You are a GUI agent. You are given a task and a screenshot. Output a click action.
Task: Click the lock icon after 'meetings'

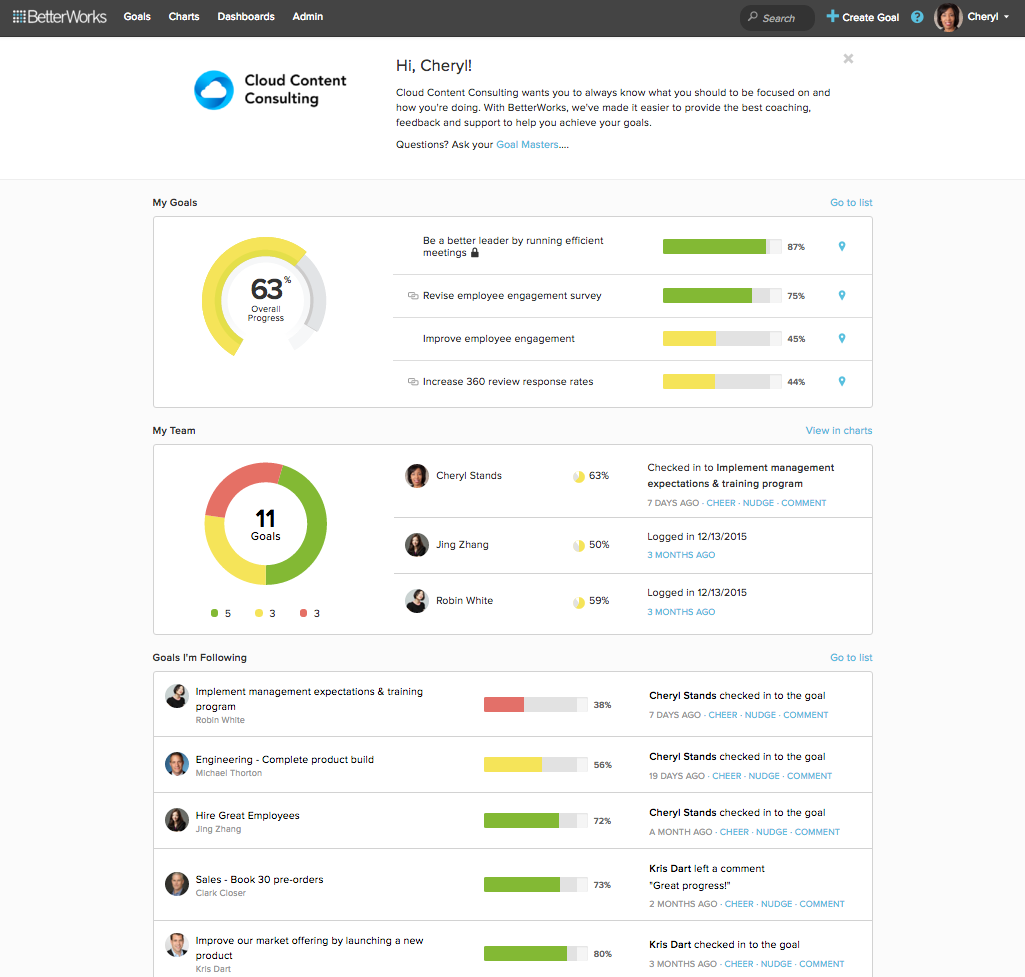coord(475,252)
